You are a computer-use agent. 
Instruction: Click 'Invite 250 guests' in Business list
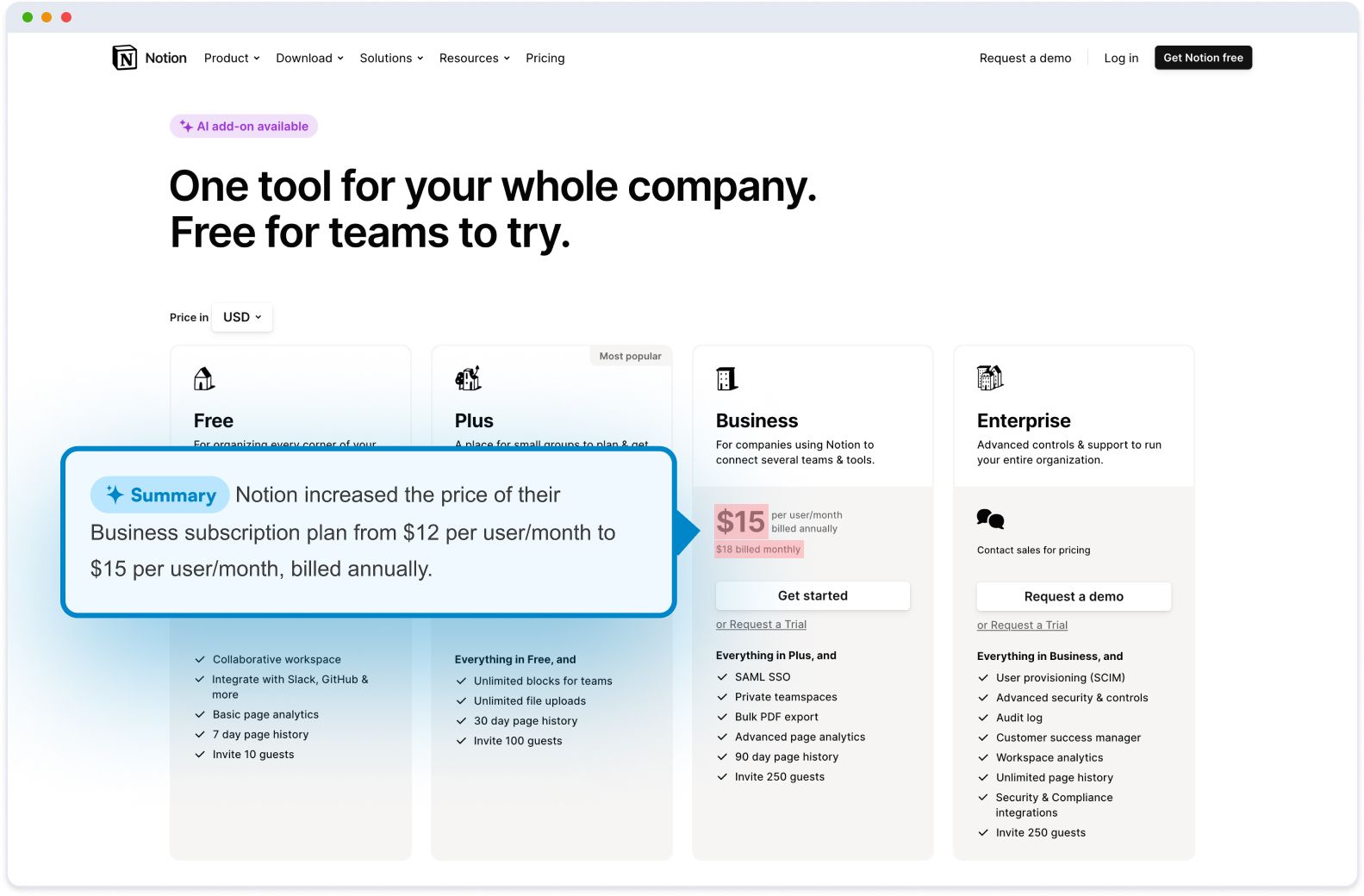click(x=780, y=776)
